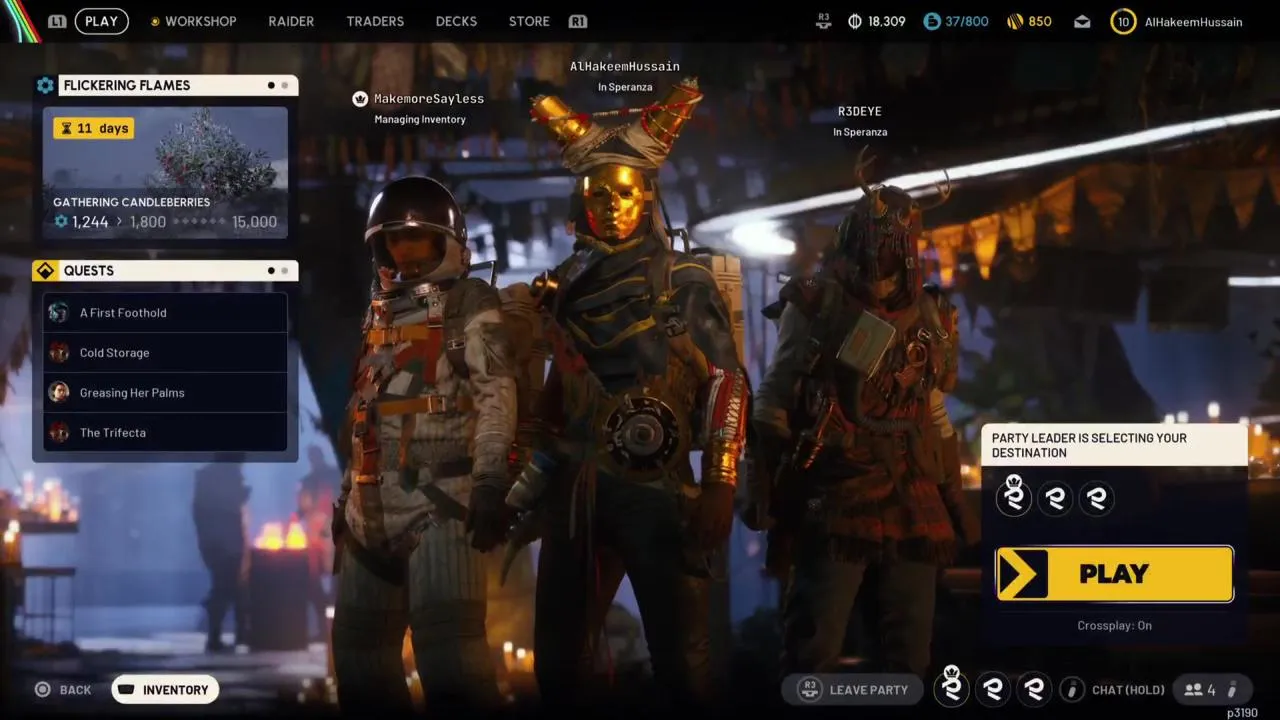Click the circle icon beside BACK
Viewport: 1280px width, 720px height.
42,689
